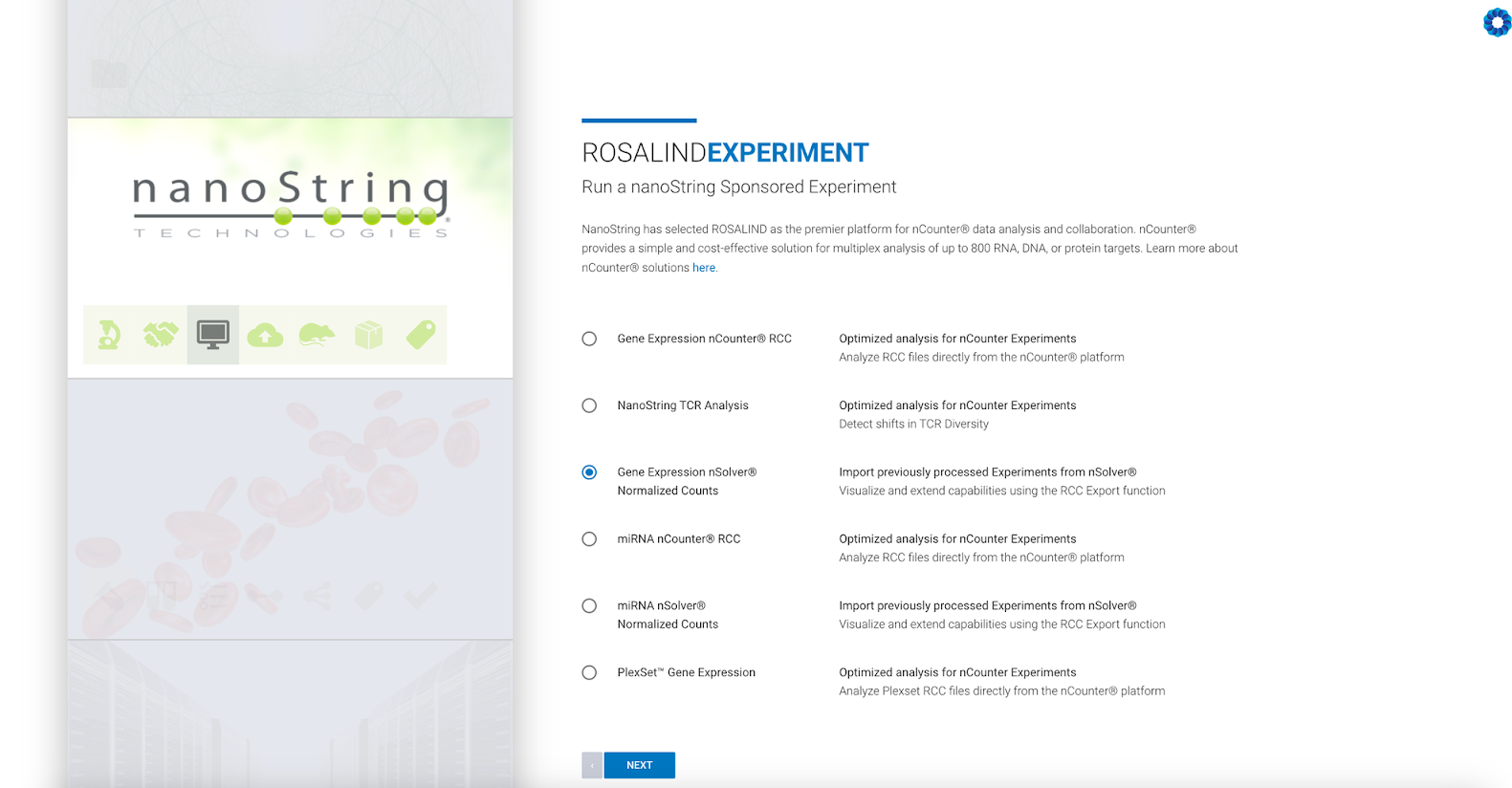The image size is (1512, 788).
Task: Click 'Run a nanoString Sponsored Experiment' subtitle
Action: (739, 186)
